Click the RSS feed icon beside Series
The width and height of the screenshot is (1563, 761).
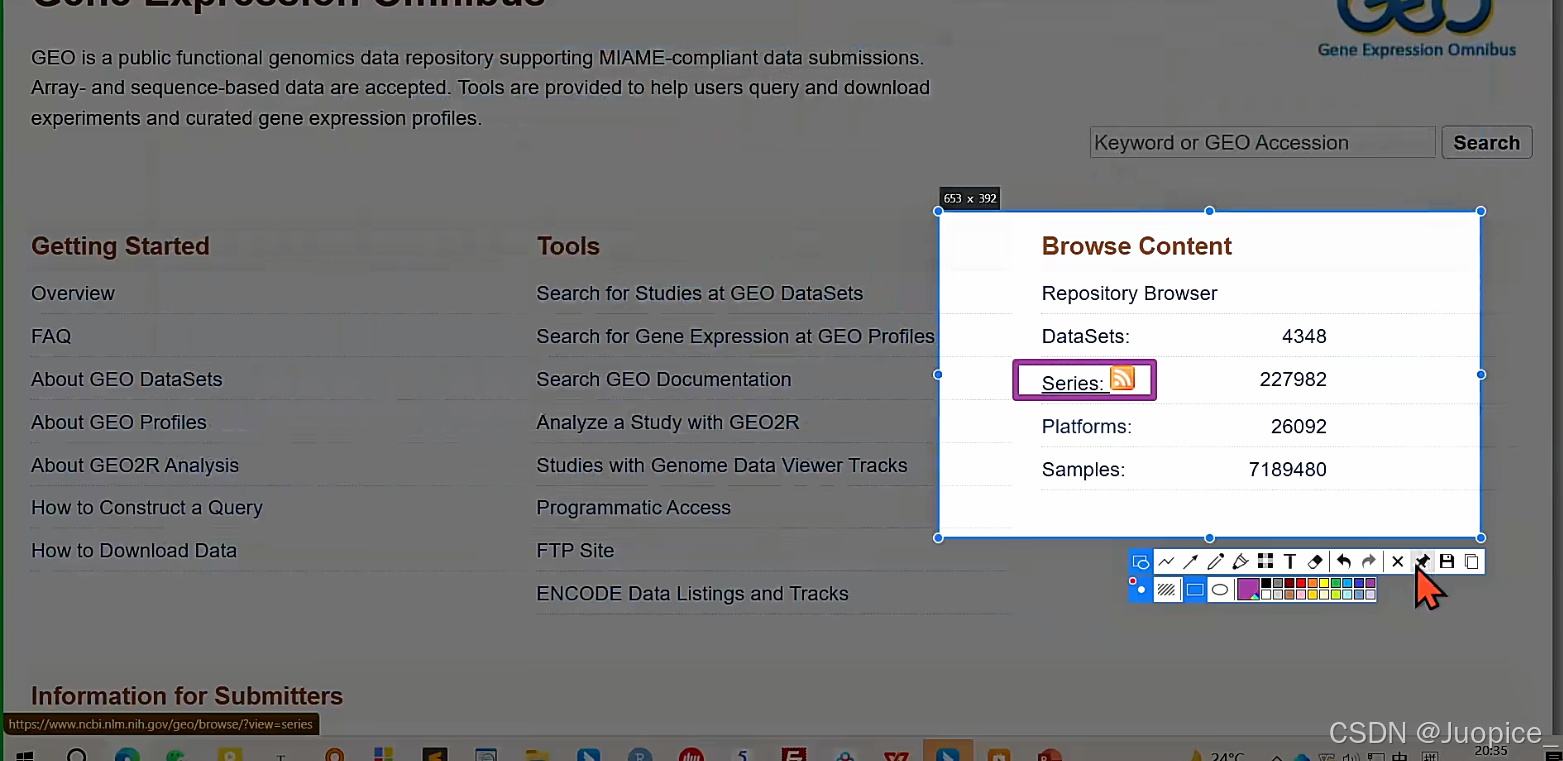(1123, 378)
